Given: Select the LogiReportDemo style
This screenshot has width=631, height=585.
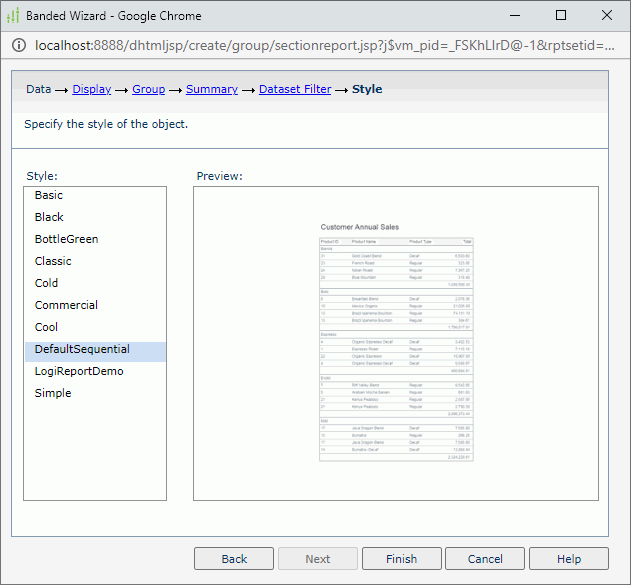Looking at the screenshot, I should tap(77, 371).
